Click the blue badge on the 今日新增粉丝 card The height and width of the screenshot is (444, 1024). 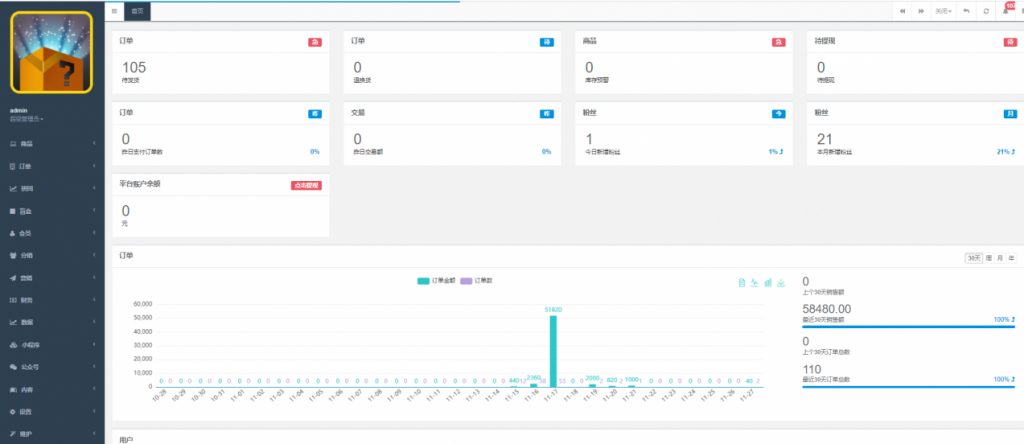pos(778,114)
